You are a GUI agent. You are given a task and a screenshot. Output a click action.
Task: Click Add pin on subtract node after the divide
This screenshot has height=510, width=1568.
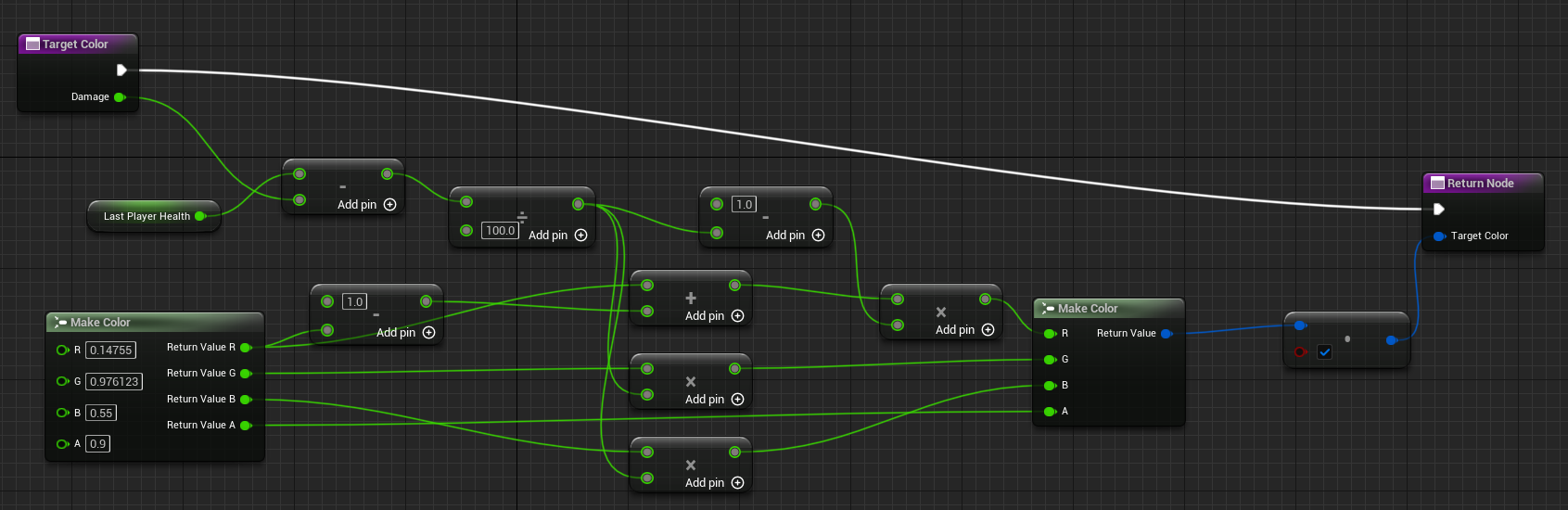click(x=795, y=236)
